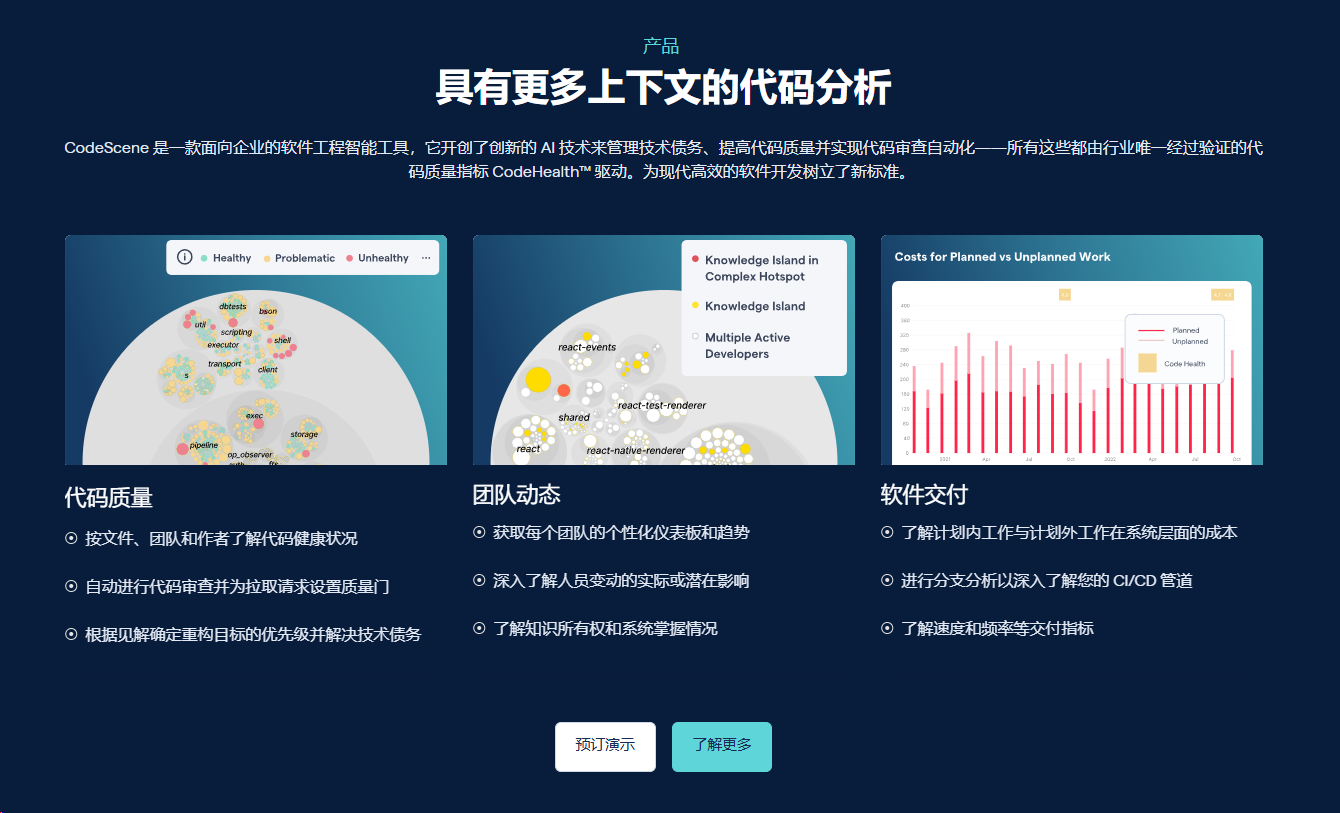The image size is (1340, 813).
Task: Click the Knowledge Island in Complex Hotspot label
Action: coord(762,268)
